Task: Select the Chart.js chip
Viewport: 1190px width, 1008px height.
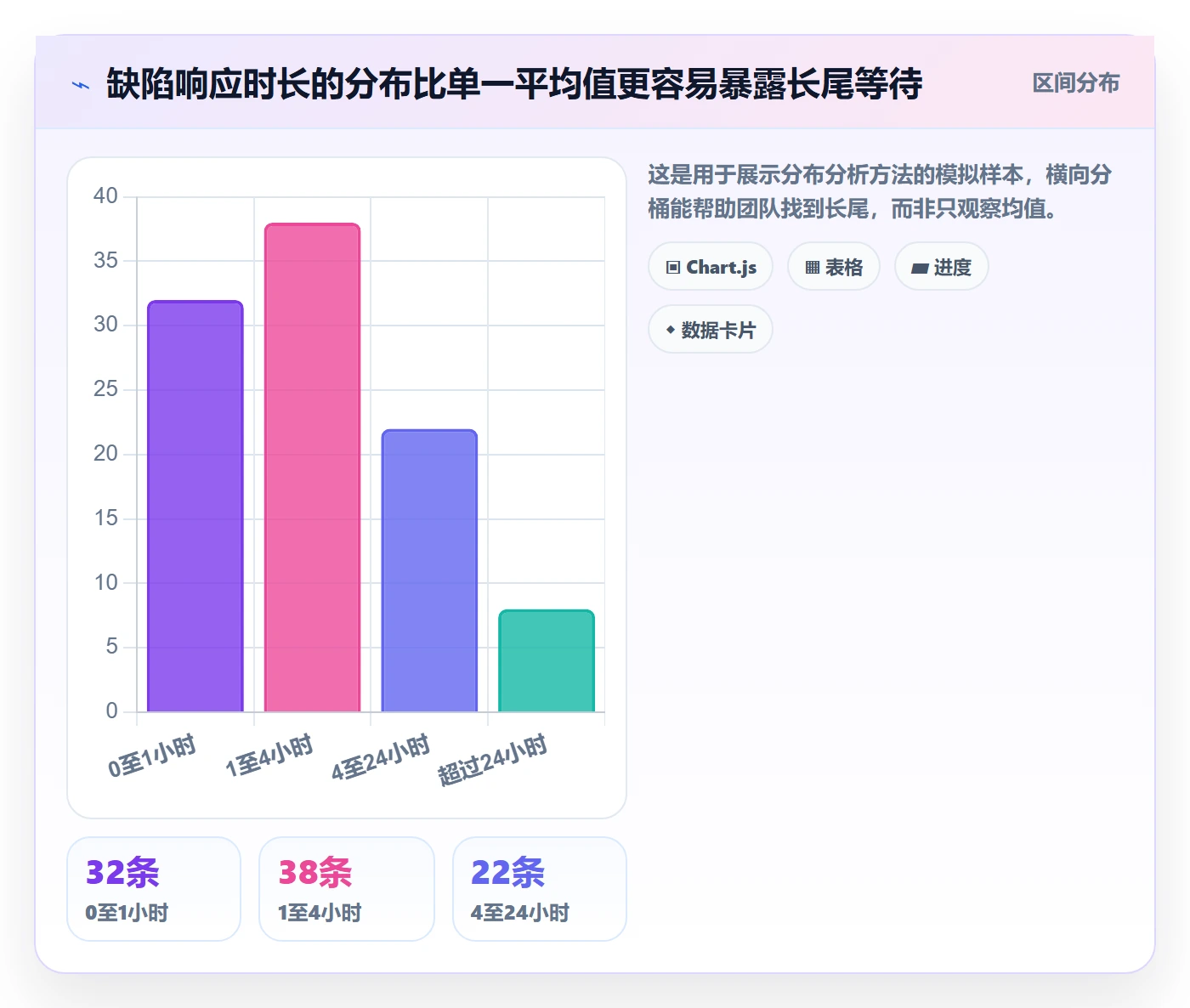Action: (x=711, y=267)
